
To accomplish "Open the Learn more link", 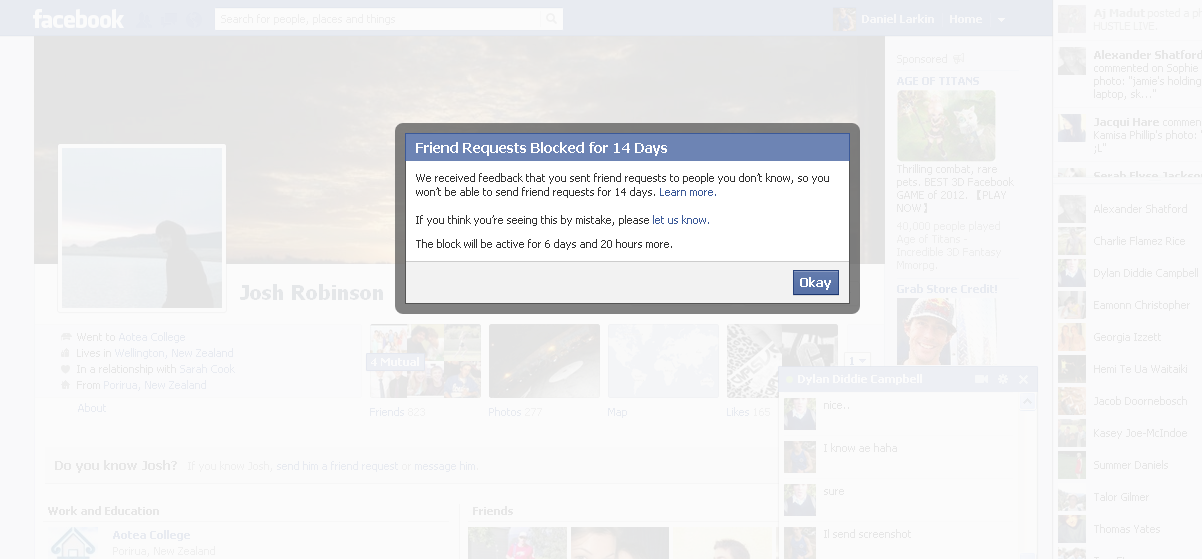I will 687,192.
